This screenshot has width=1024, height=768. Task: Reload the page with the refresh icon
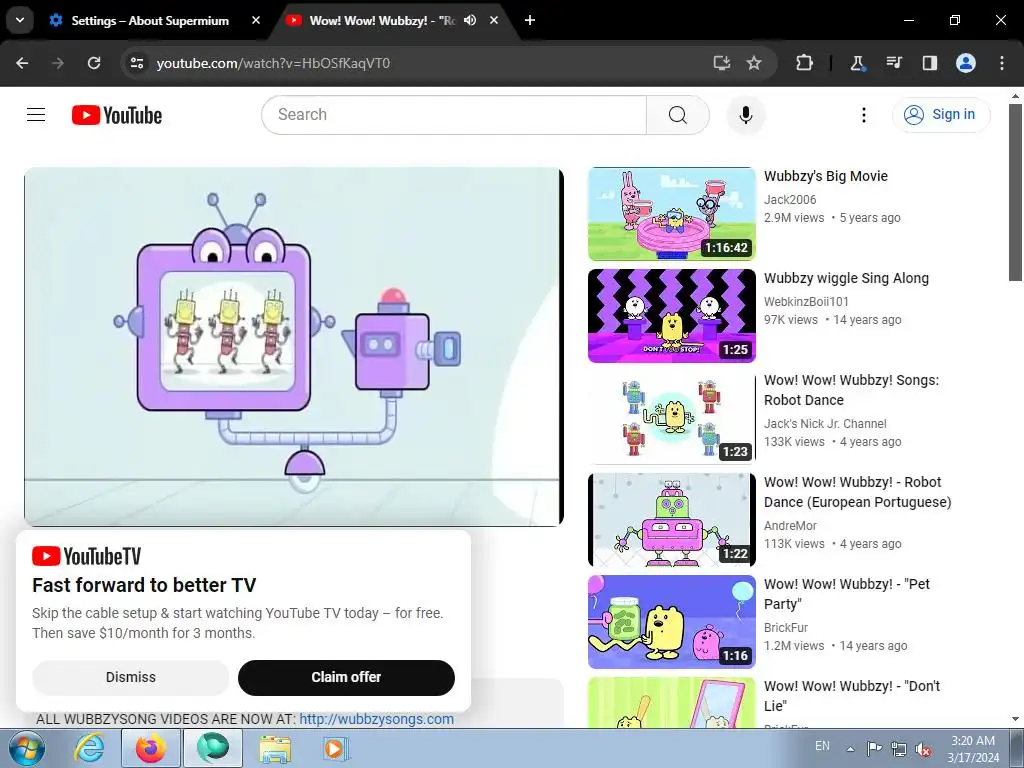click(x=94, y=63)
